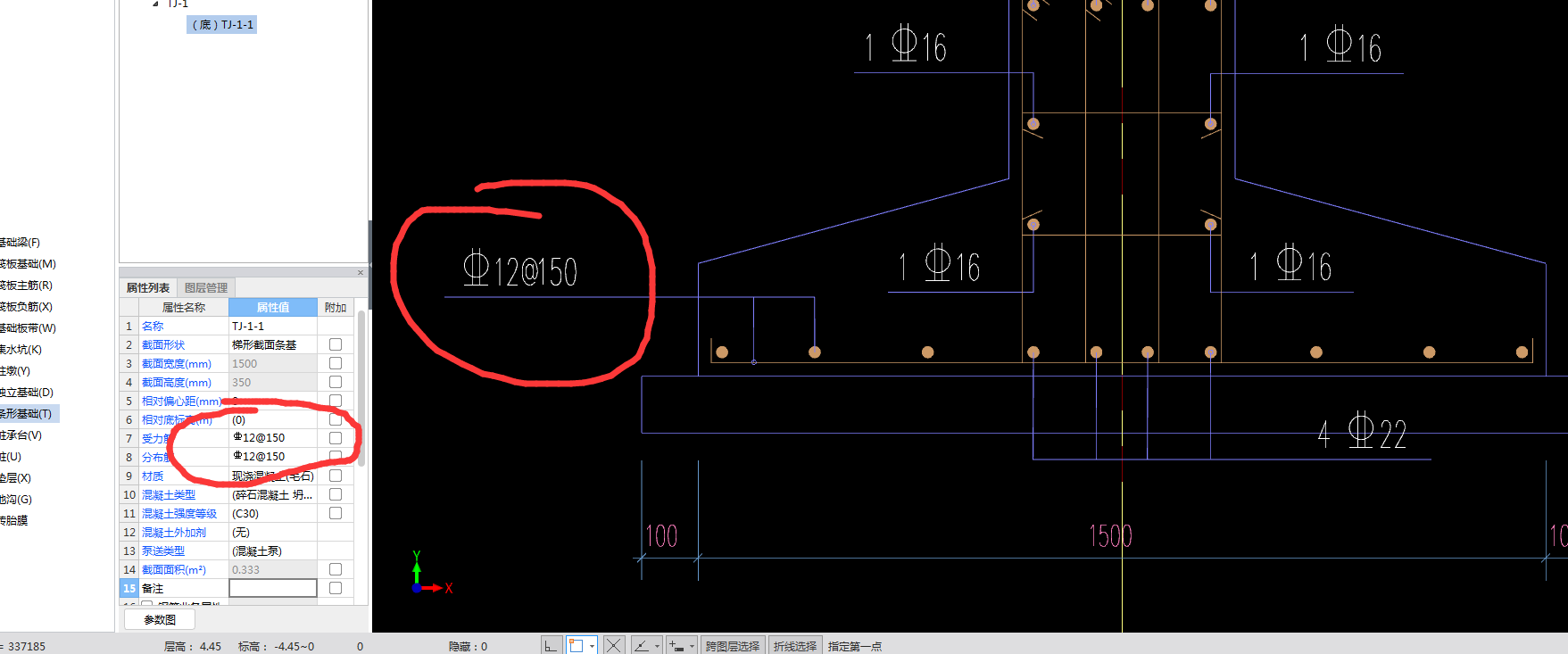Close the property panel with the x

[x=361, y=272]
